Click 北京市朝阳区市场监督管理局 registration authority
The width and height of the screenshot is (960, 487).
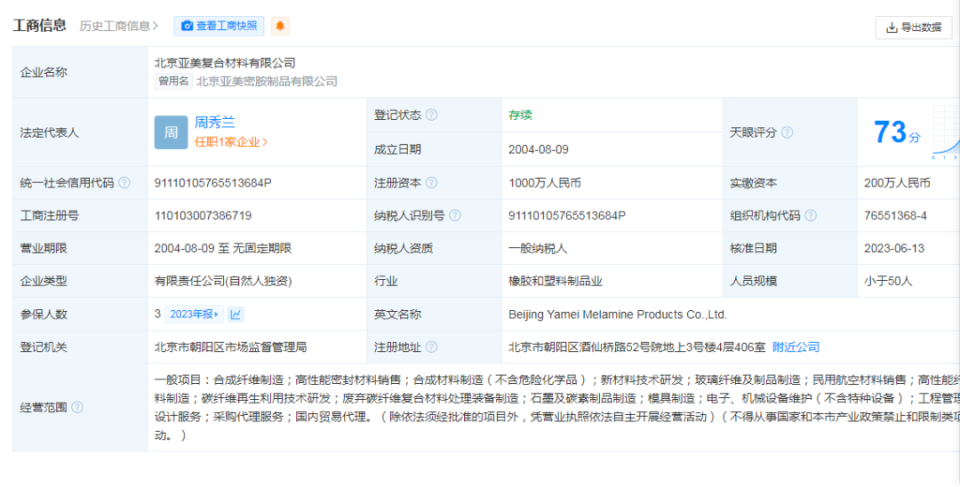click(230, 347)
